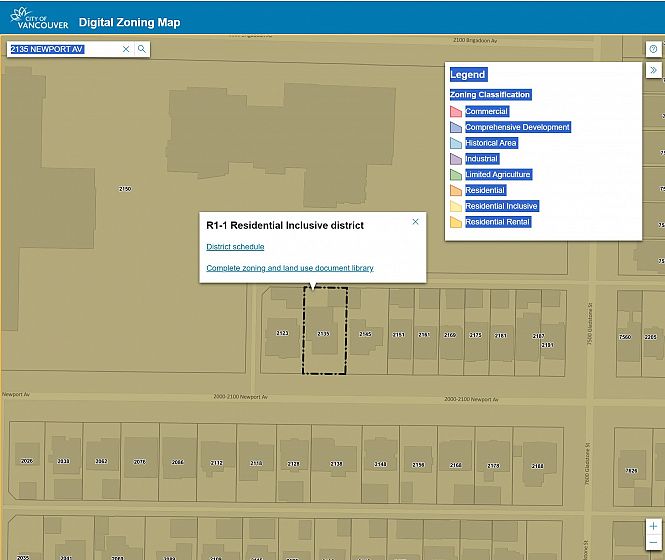
Task: Click the R1-1 Residential Inclusive district heading
Action: click(x=285, y=225)
